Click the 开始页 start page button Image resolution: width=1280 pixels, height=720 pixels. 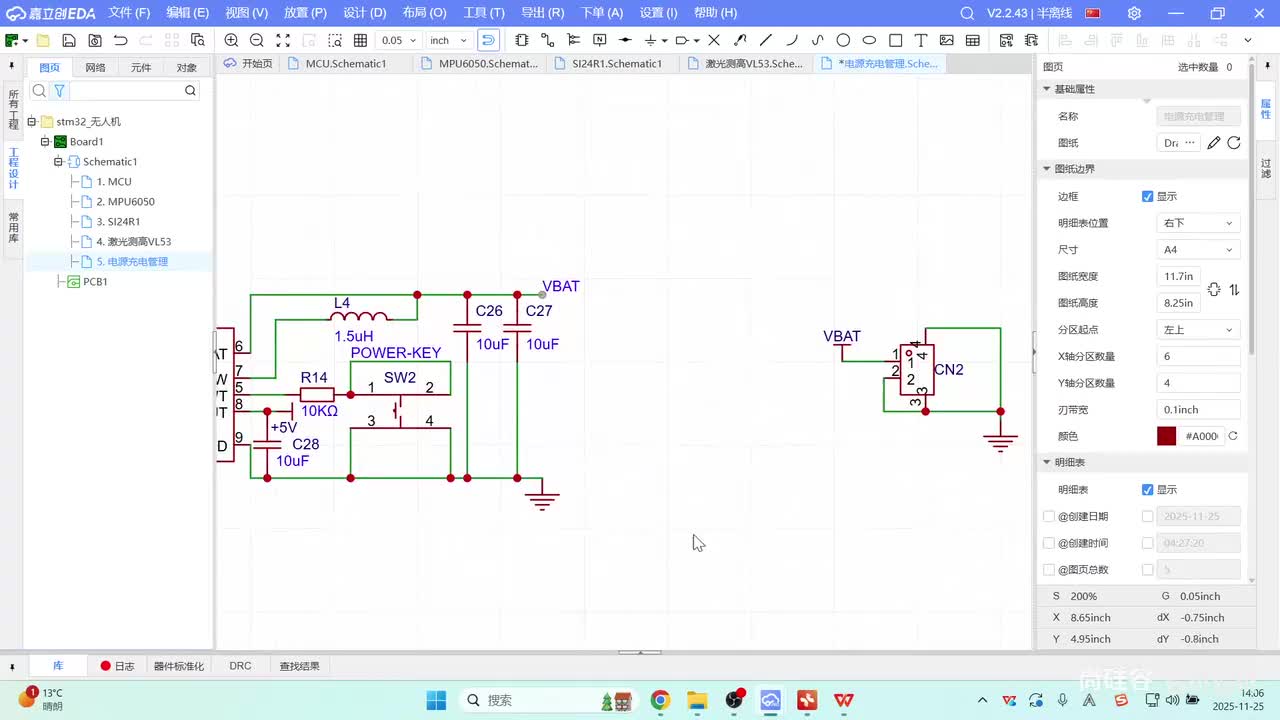pyautogui.click(x=248, y=63)
